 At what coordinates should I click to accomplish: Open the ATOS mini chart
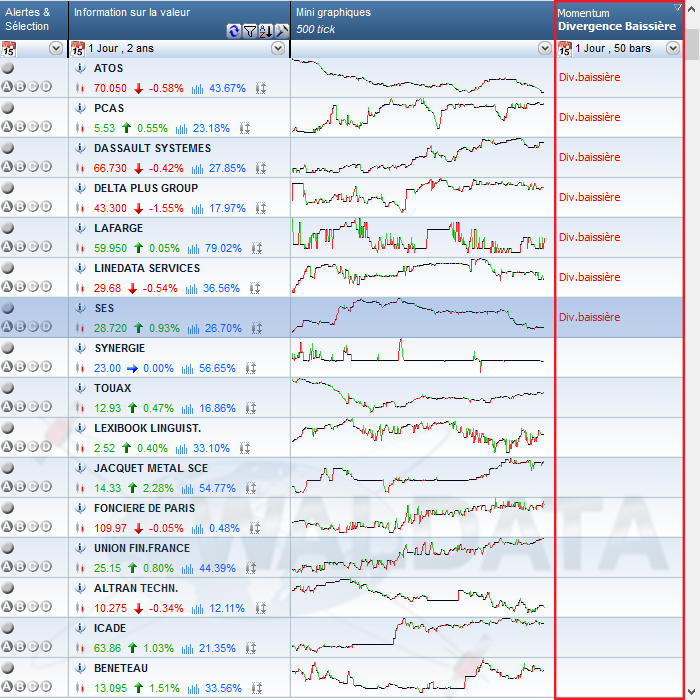tap(418, 77)
